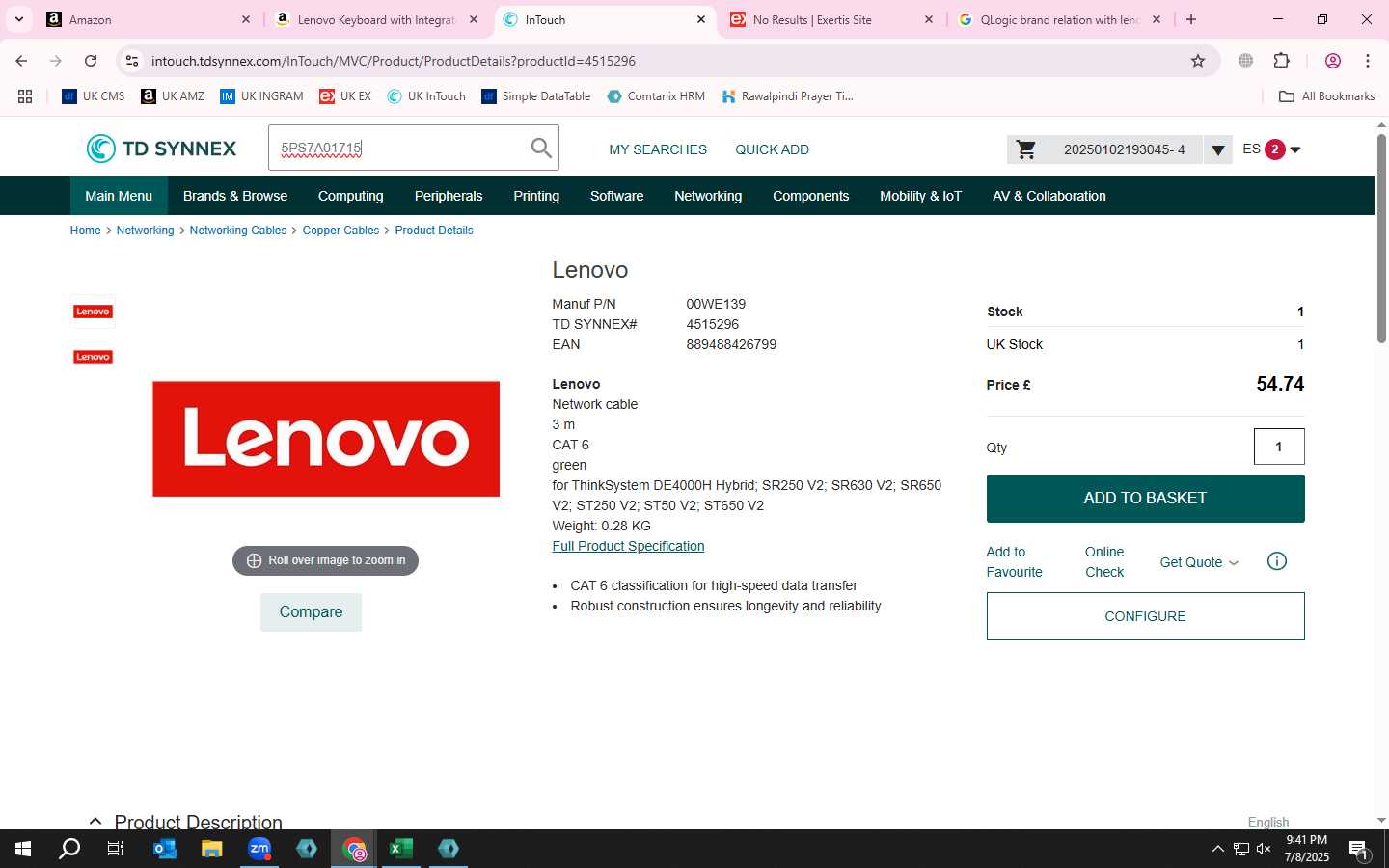
Task: Click the CONFIGURE button
Action: click(x=1145, y=616)
